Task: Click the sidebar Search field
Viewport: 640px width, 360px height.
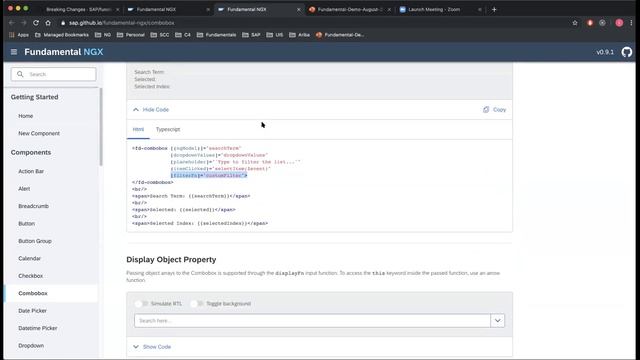Action: point(53,74)
